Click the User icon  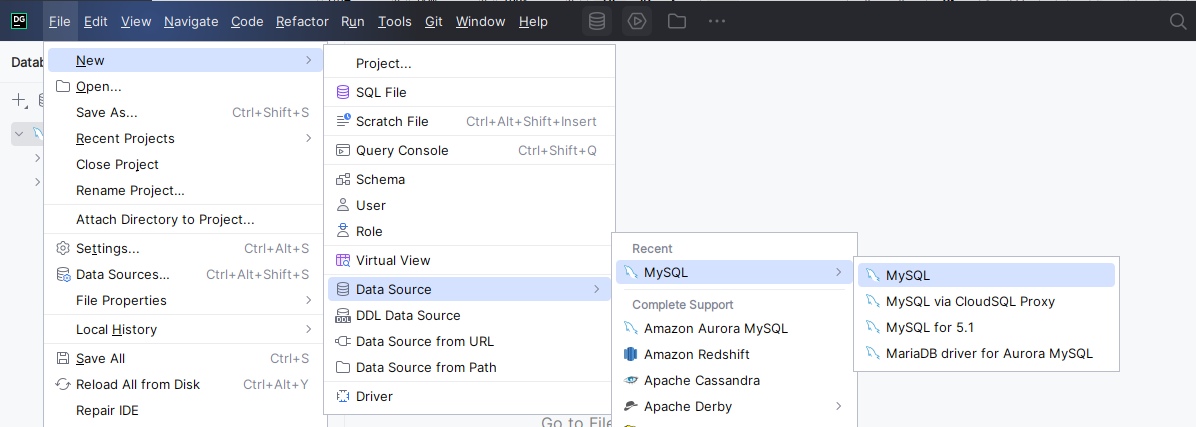pos(343,206)
